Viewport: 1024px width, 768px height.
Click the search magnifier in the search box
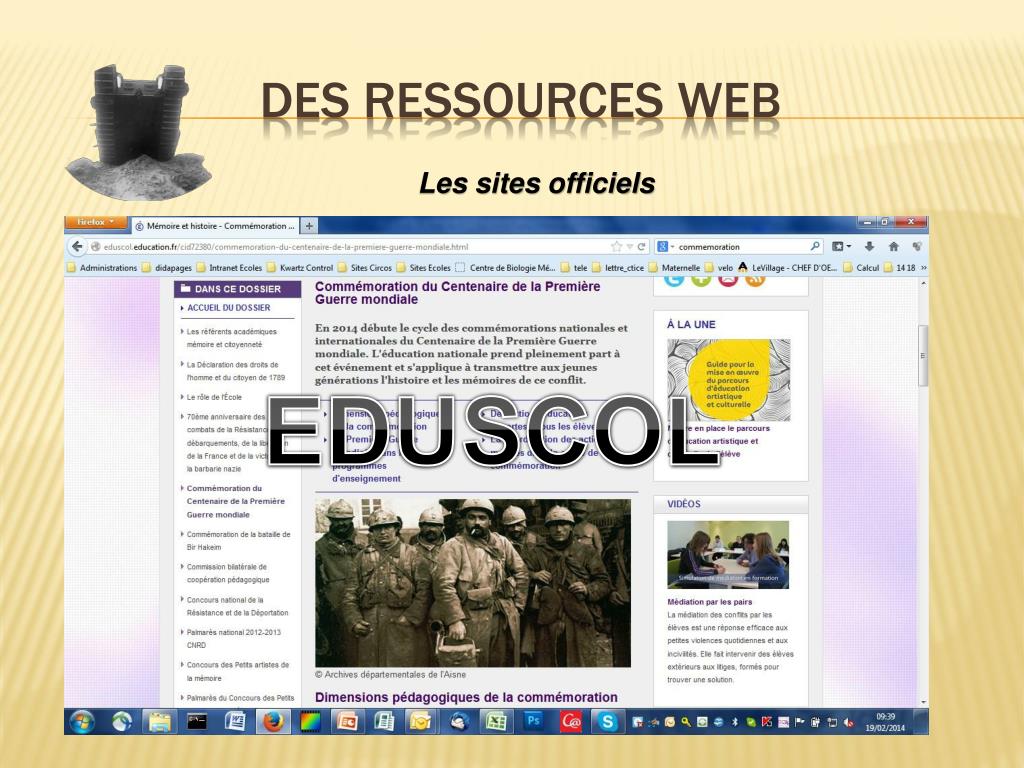click(x=815, y=246)
